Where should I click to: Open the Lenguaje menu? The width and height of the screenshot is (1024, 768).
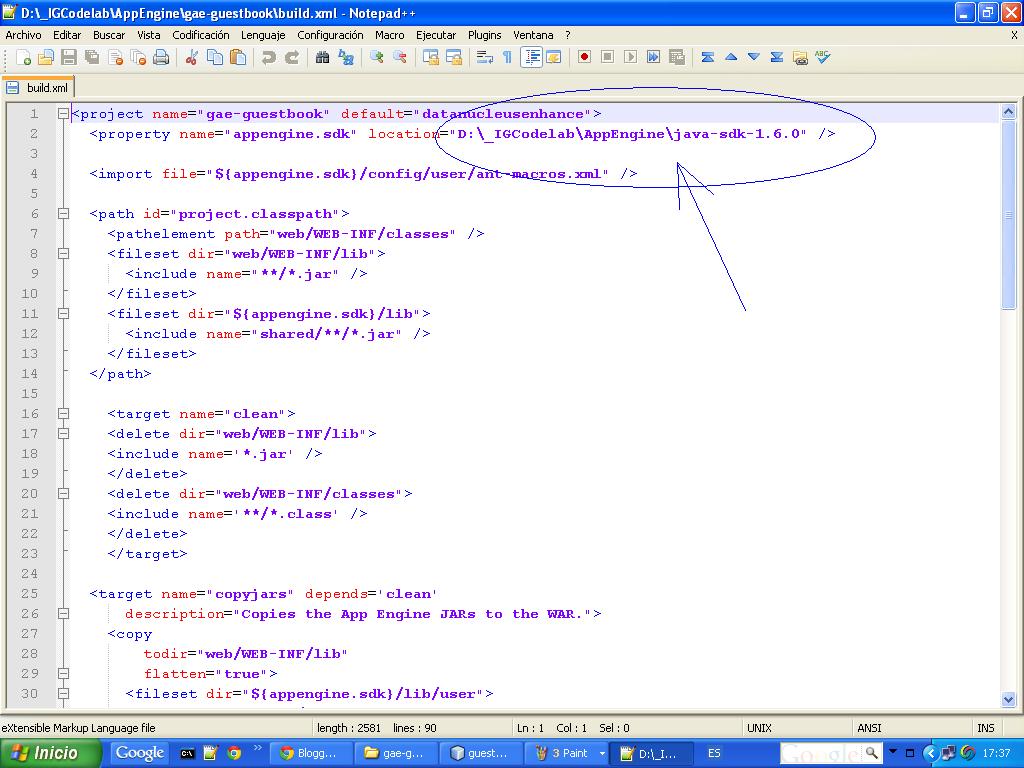point(262,33)
